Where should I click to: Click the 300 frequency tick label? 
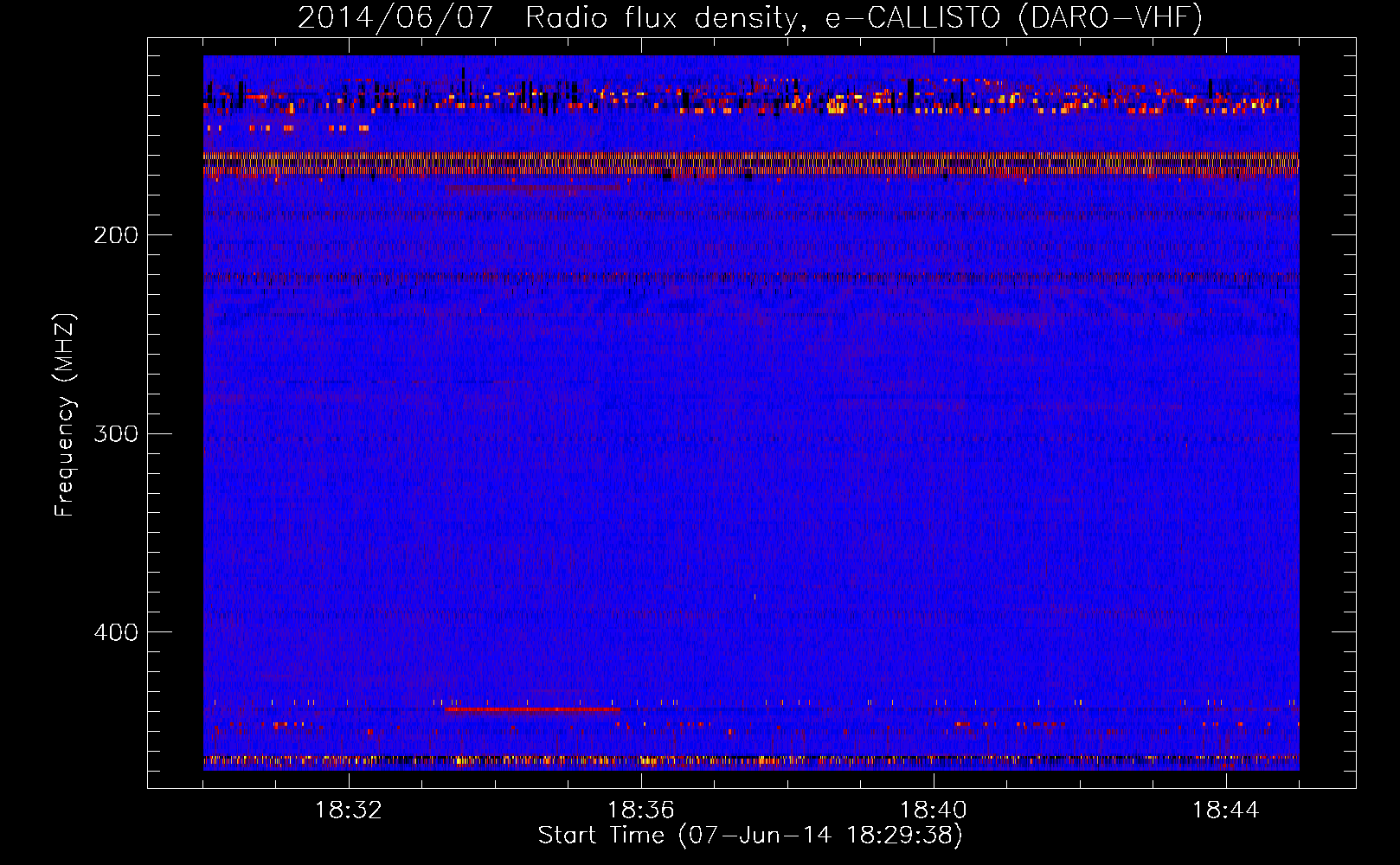[116, 433]
